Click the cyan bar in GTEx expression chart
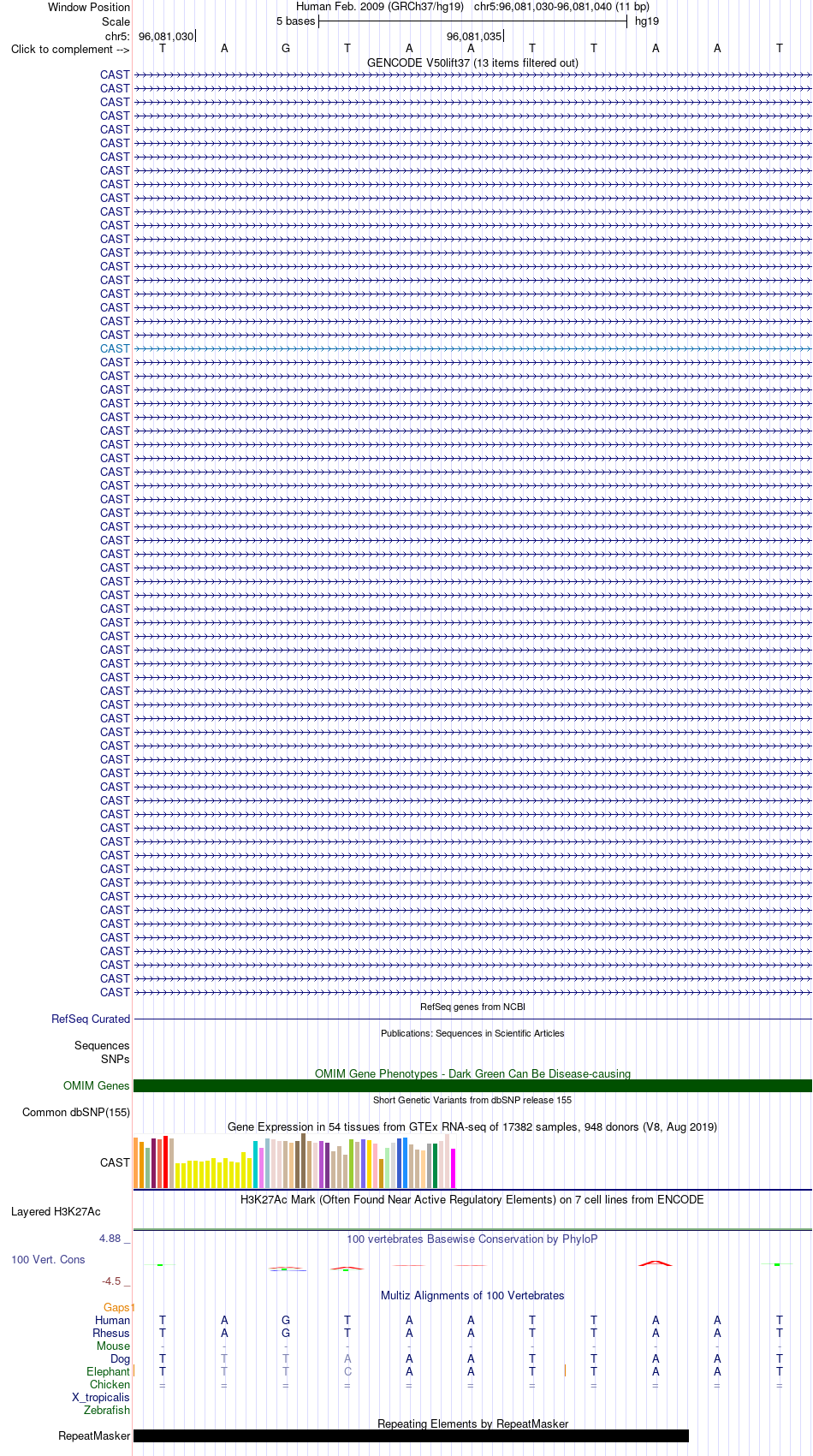Image resolution: width=813 pixels, height=1456 pixels. click(256, 1165)
